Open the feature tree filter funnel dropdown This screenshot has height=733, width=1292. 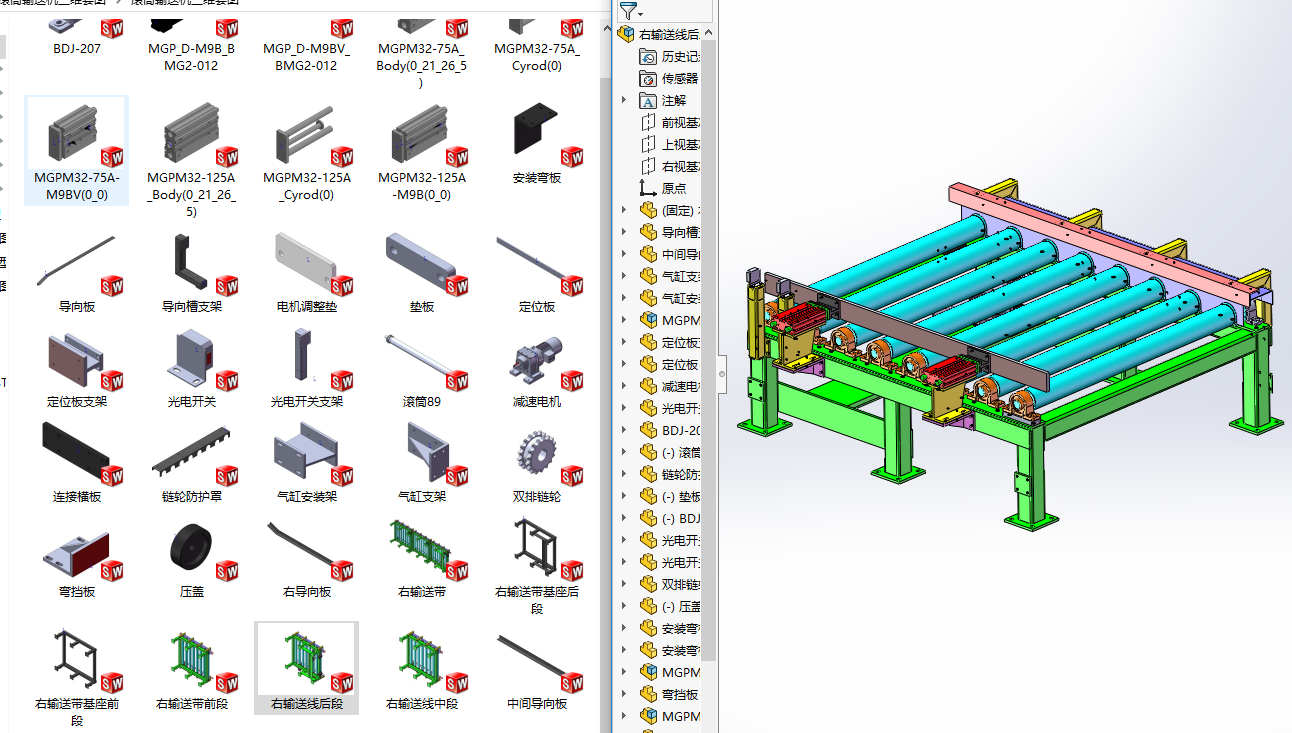[x=631, y=12]
